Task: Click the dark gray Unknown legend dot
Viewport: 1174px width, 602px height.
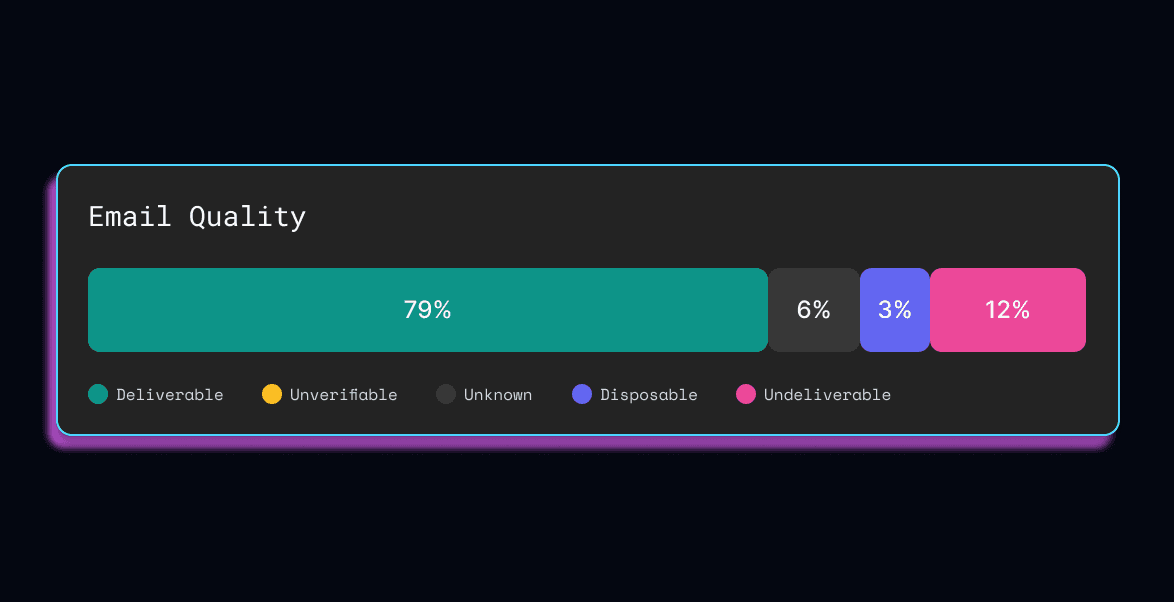Action: pyautogui.click(x=446, y=394)
